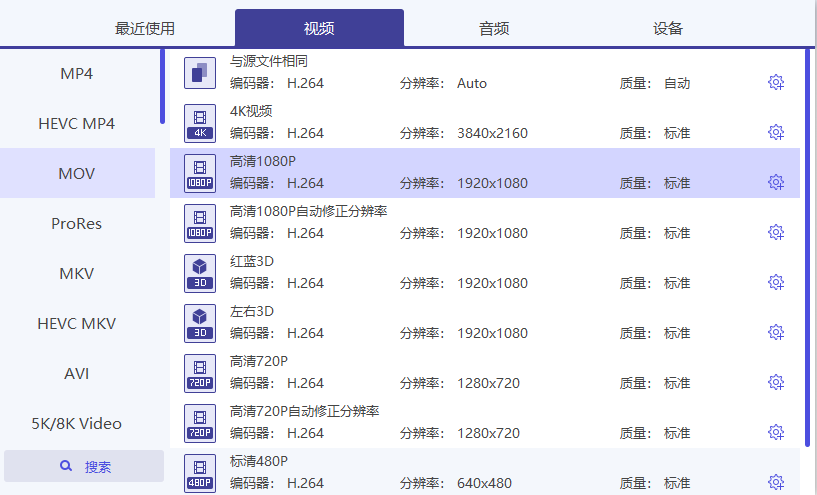This screenshot has height=495, width=817.
Task: Select the 高清720P自动修正分辨率 preset title
Action: (x=305, y=411)
